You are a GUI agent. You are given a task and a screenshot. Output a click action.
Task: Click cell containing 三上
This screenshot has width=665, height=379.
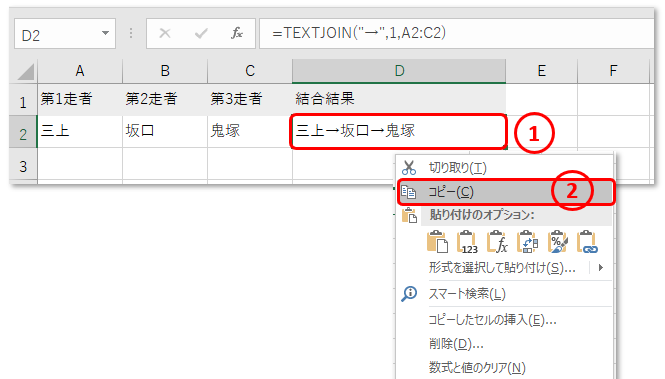(x=80, y=131)
